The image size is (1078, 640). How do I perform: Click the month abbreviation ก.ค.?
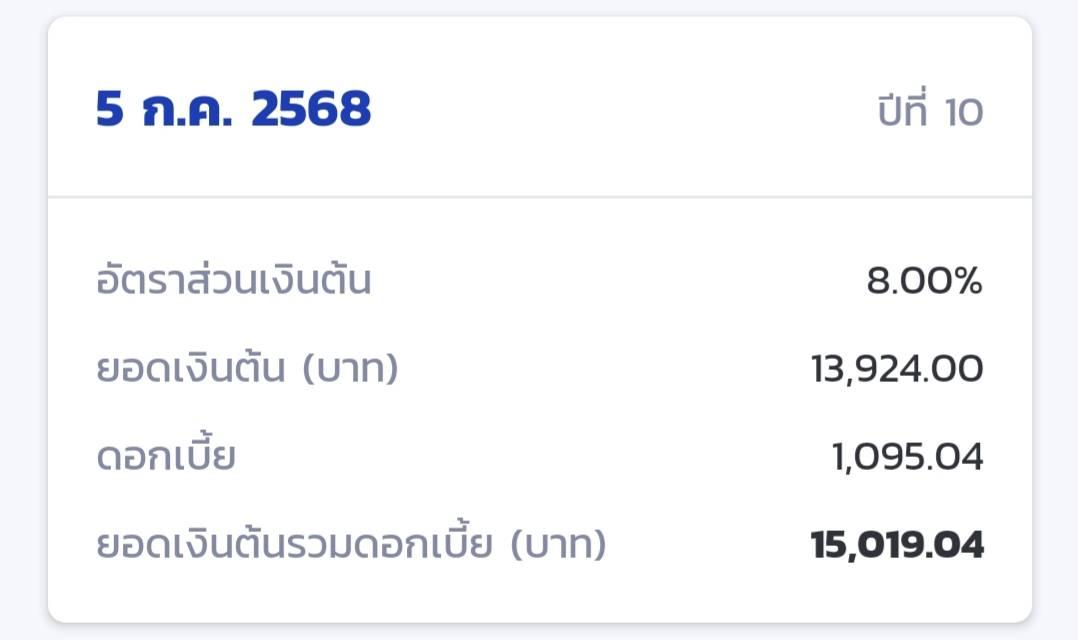coord(187,110)
